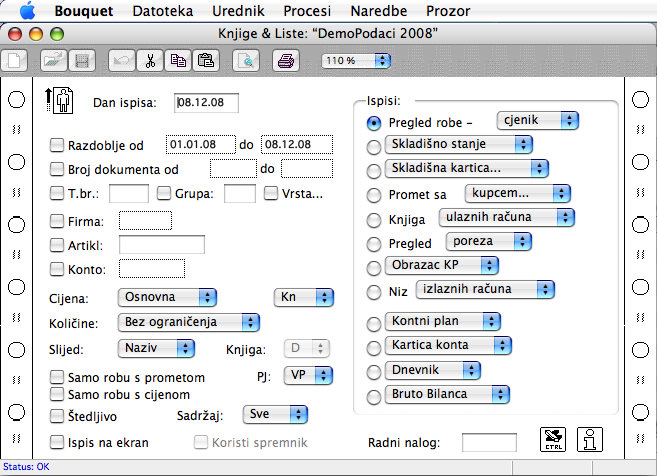Open the Kartica konta dropdown
This screenshot has width=657, height=476.
tap(448, 346)
